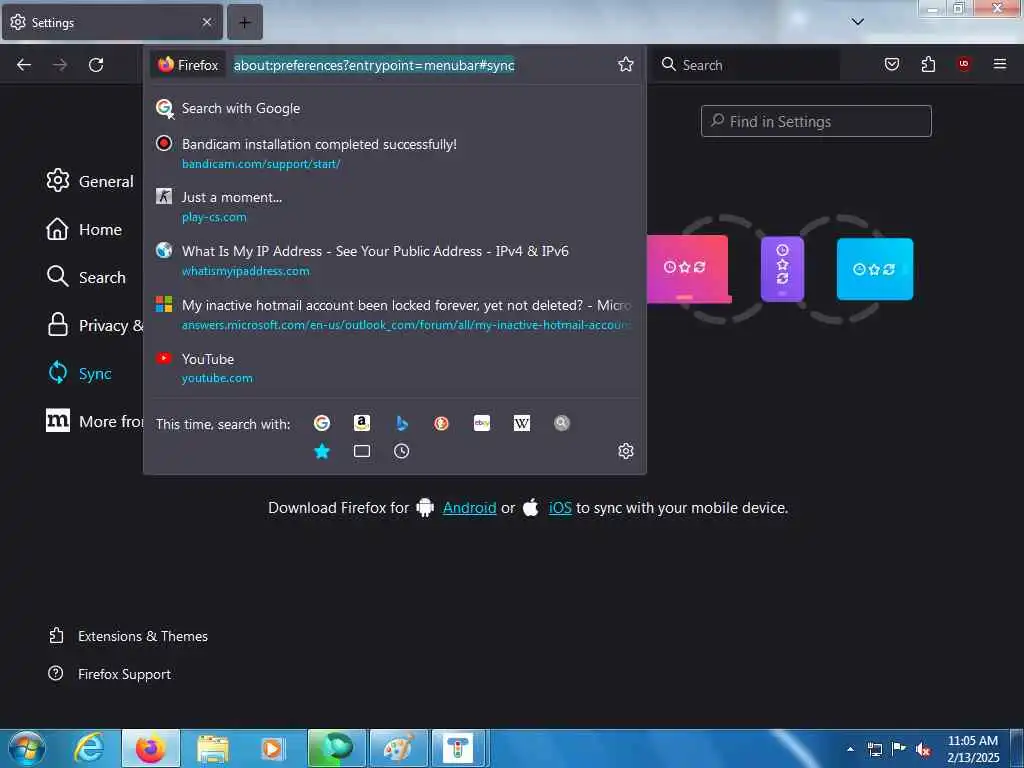The height and width of the screenshot is (768, 1024).
Task: Select the gray magnifier search engine icon
Action: [x=562, y=423]
